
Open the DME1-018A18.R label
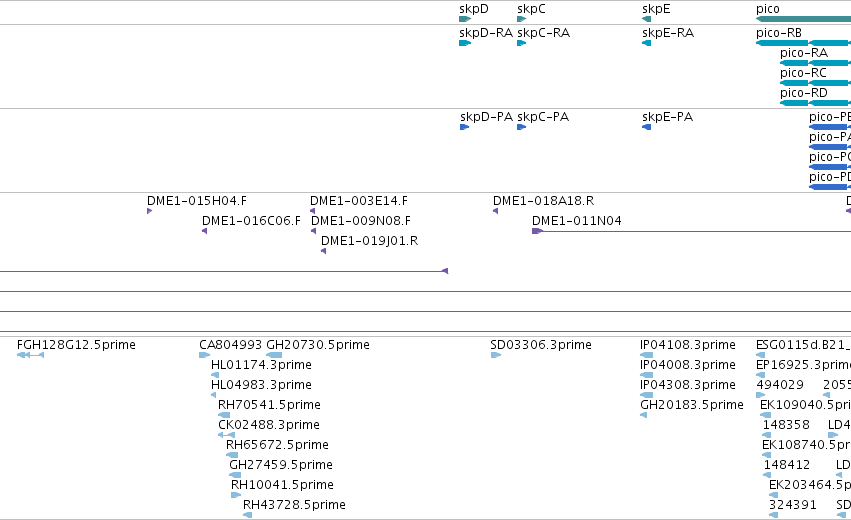543,201
